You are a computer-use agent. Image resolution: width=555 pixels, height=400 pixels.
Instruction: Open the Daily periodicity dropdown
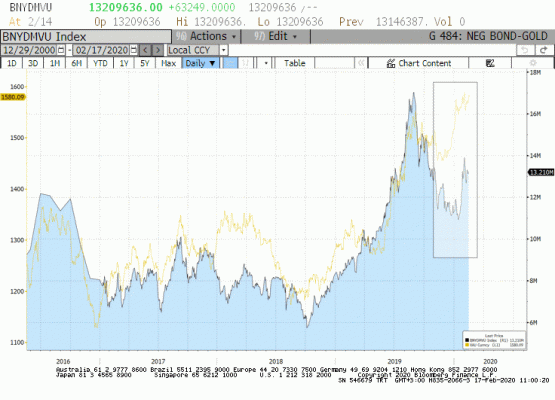200,63
